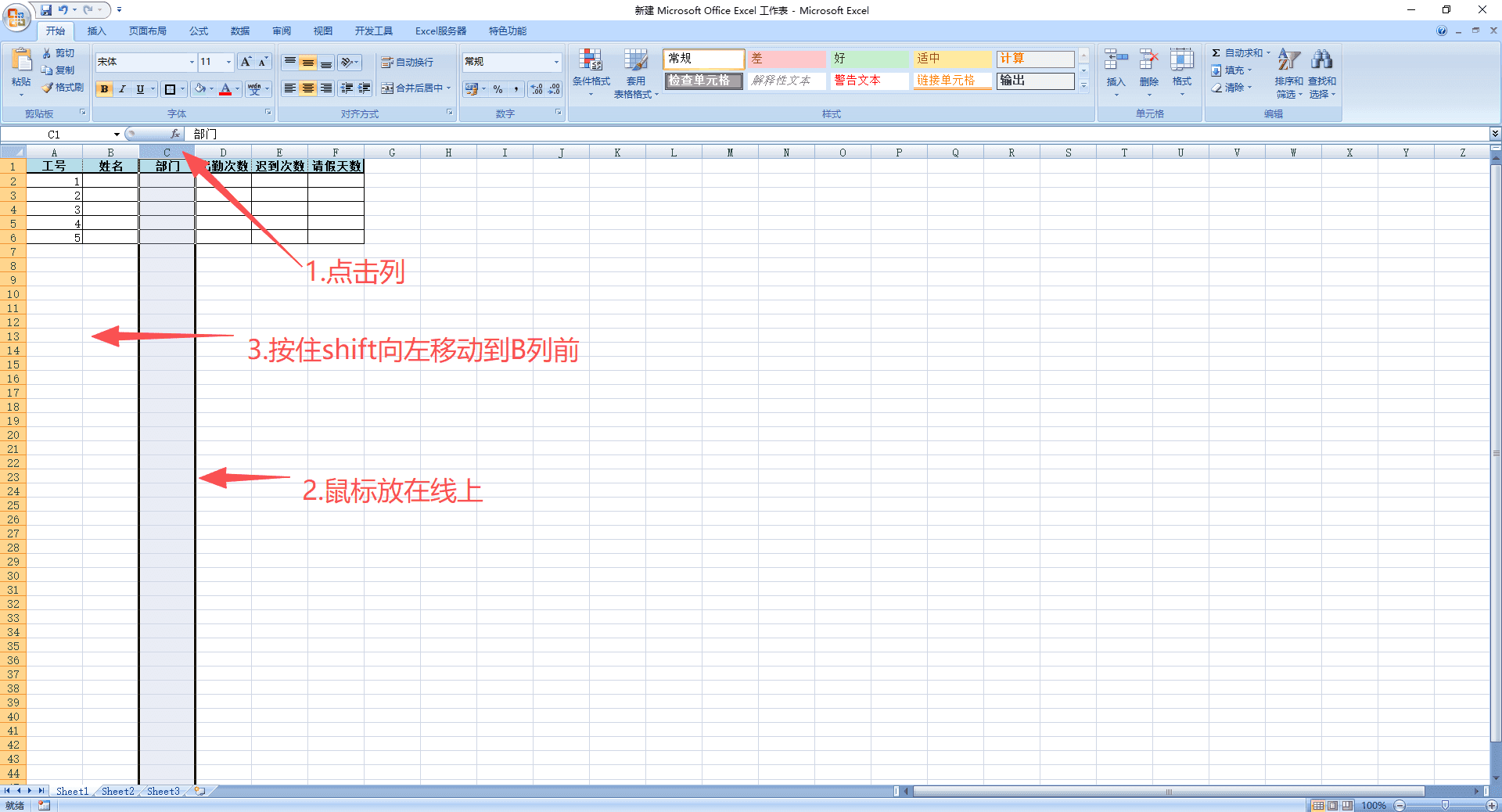
Task: Toggle align text left
Action: coord(290,88)
